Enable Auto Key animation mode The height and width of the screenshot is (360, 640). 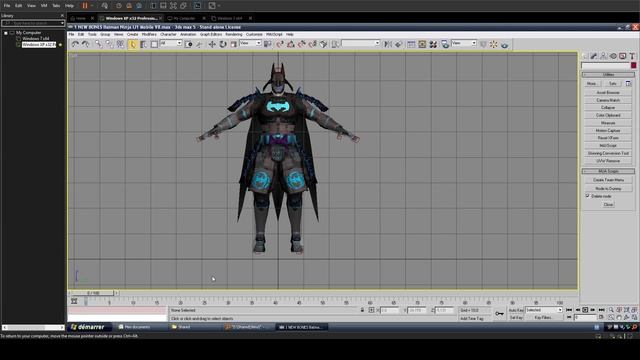[516, 310]
